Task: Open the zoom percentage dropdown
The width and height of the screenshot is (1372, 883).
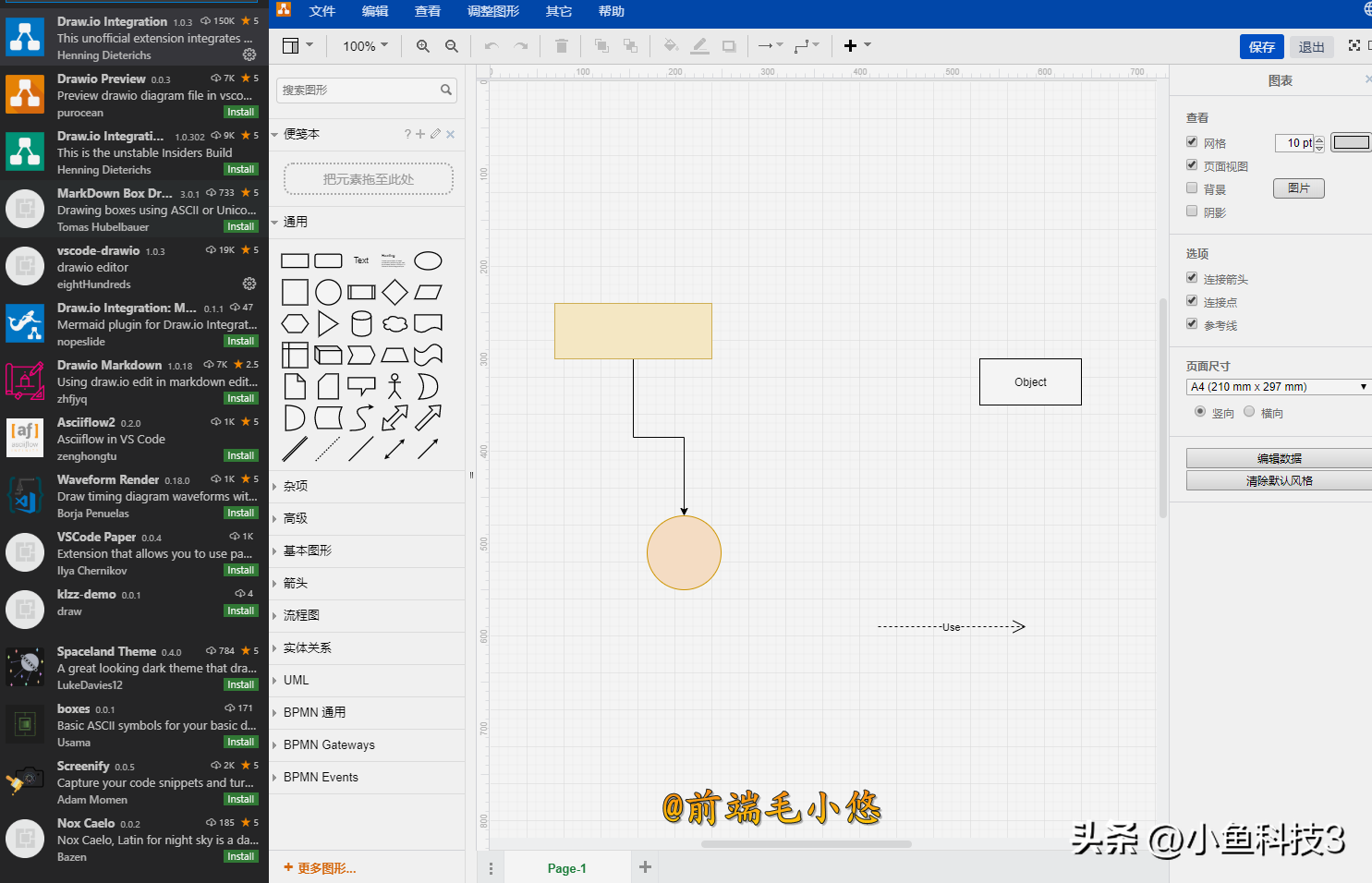Action: (x=364, y=45)
